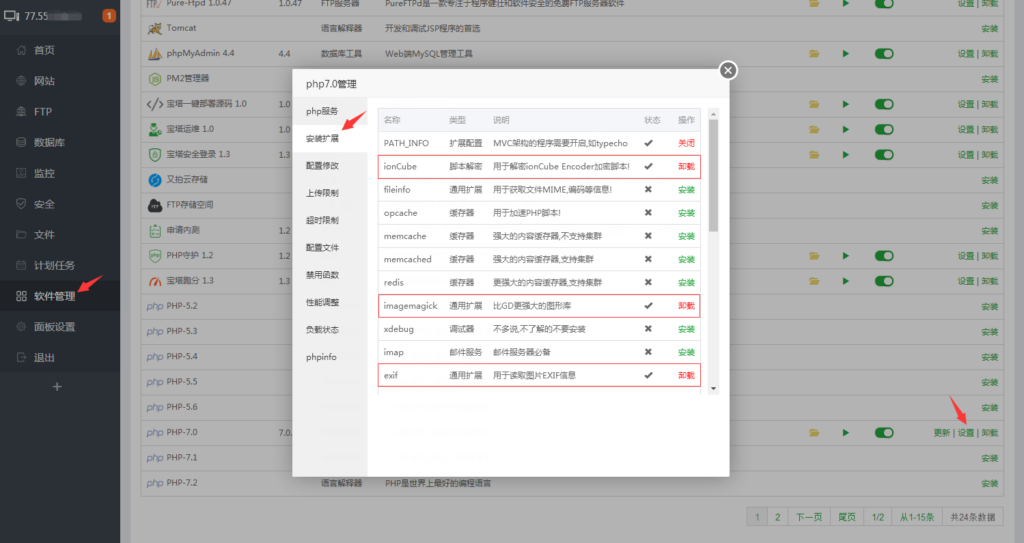Open folder icon for PHP守护 1.2 row
The height and width of the screenshot is (543, 1024).
814,256
